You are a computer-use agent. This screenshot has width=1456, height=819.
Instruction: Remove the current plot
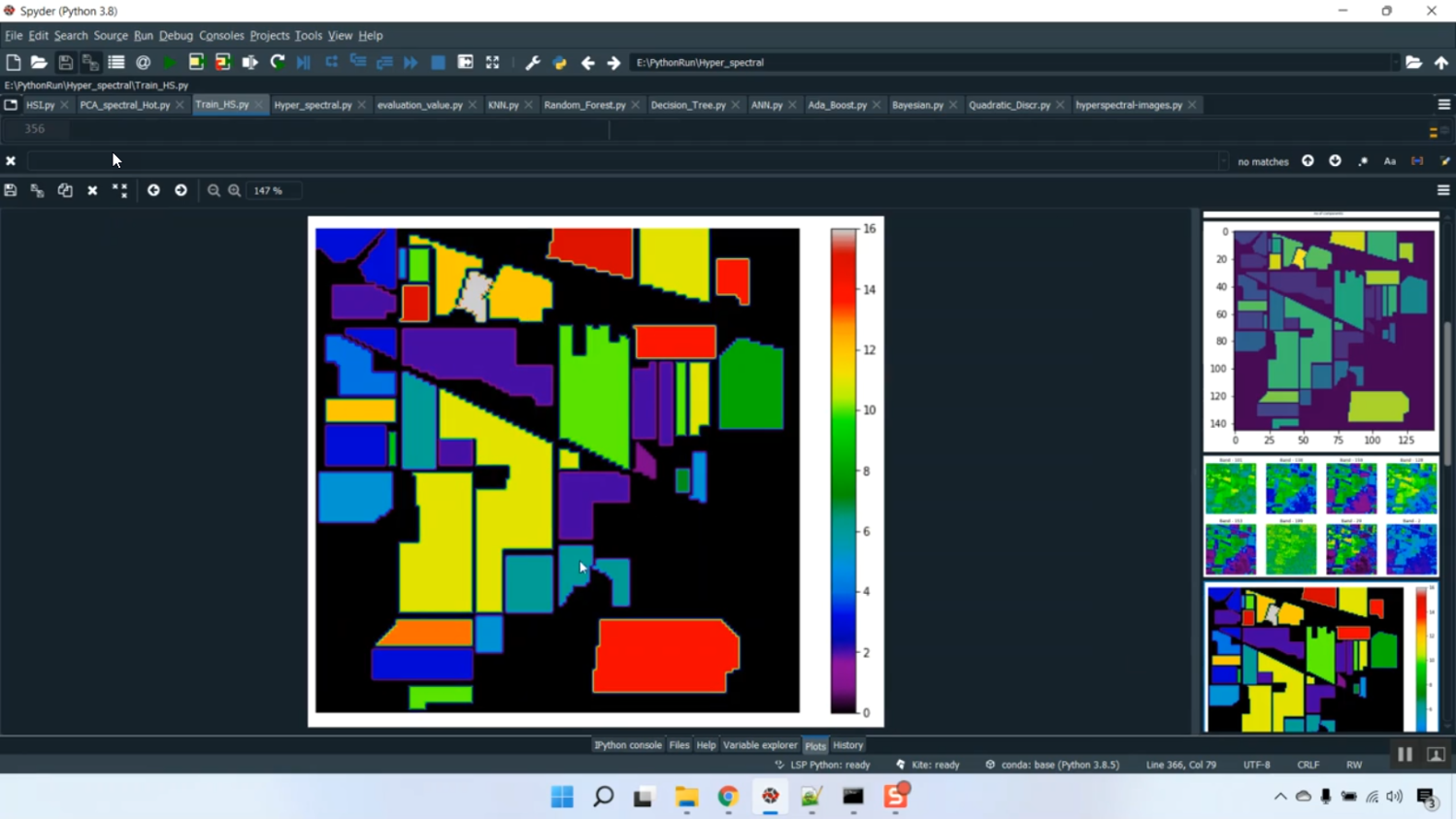point(93,190)
